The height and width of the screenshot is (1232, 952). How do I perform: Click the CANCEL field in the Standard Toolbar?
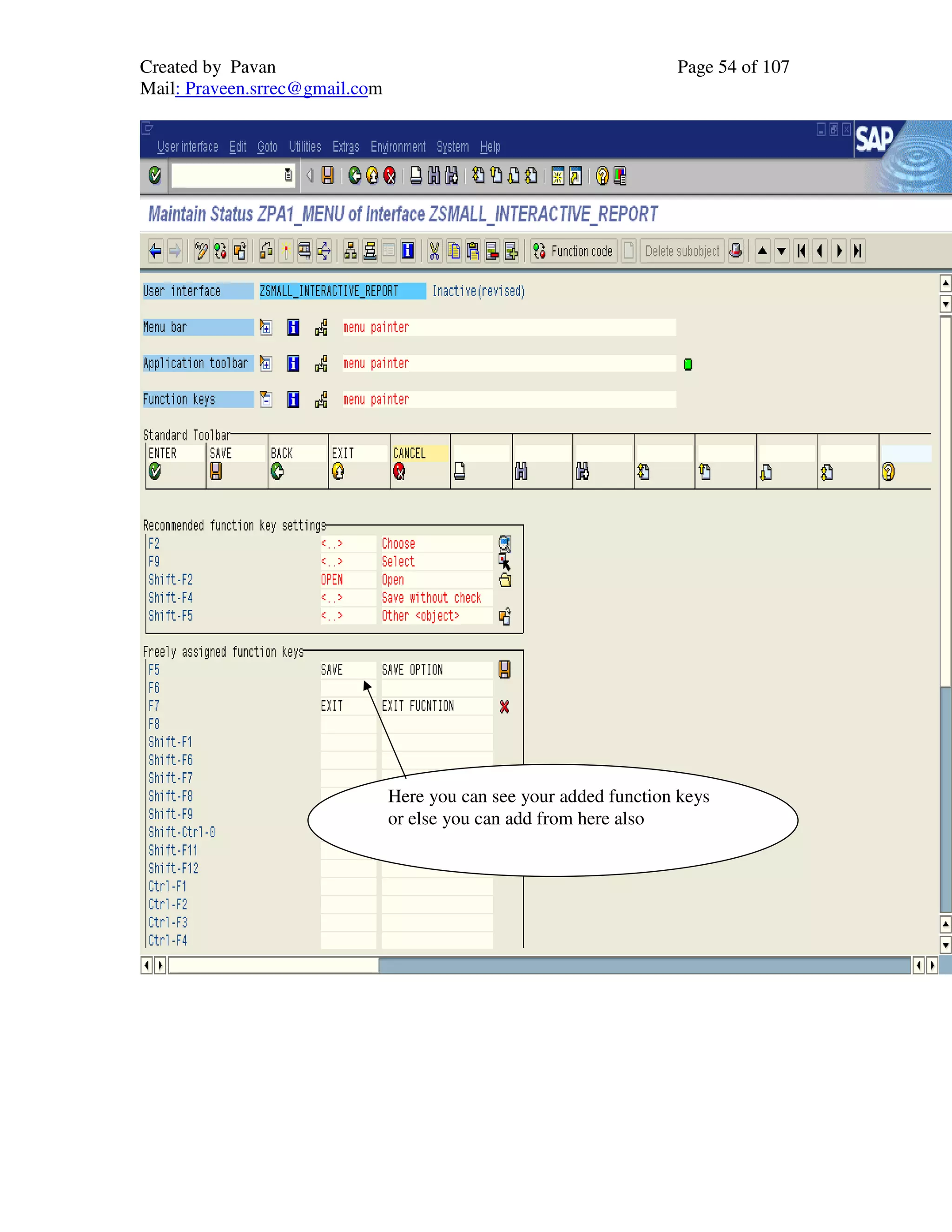[421, 453]
